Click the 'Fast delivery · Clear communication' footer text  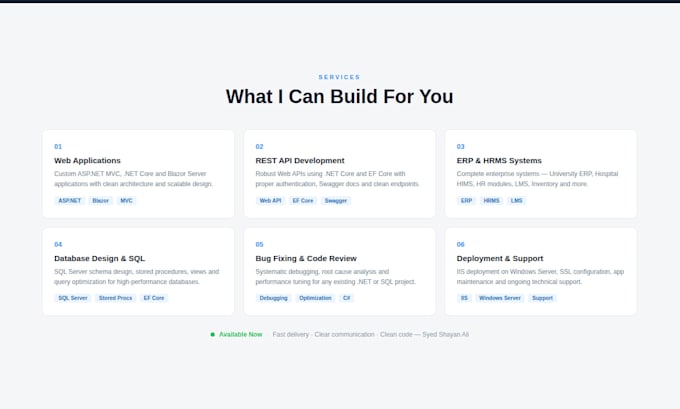coord(370,334)
